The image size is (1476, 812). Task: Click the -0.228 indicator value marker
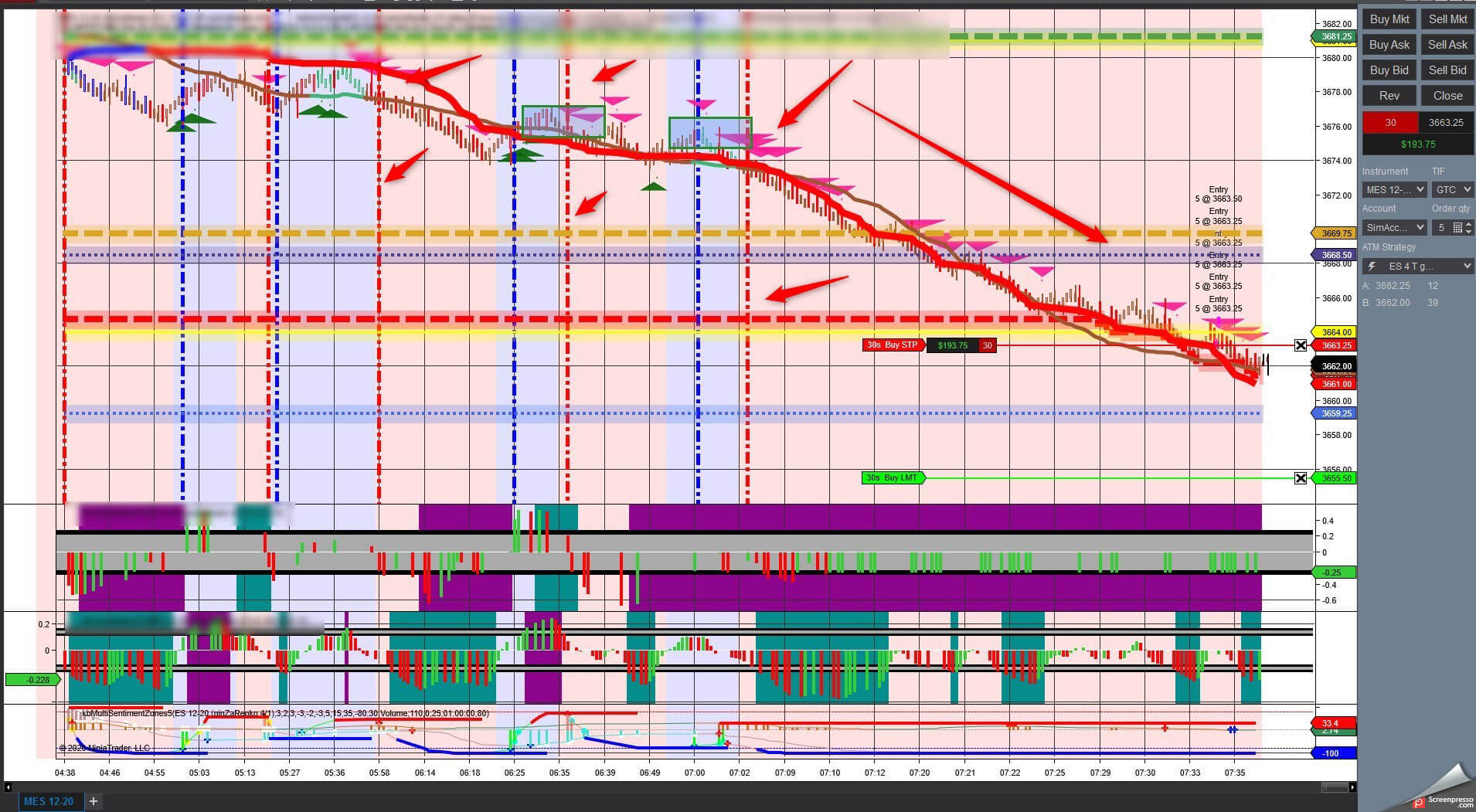click(32, 680)
